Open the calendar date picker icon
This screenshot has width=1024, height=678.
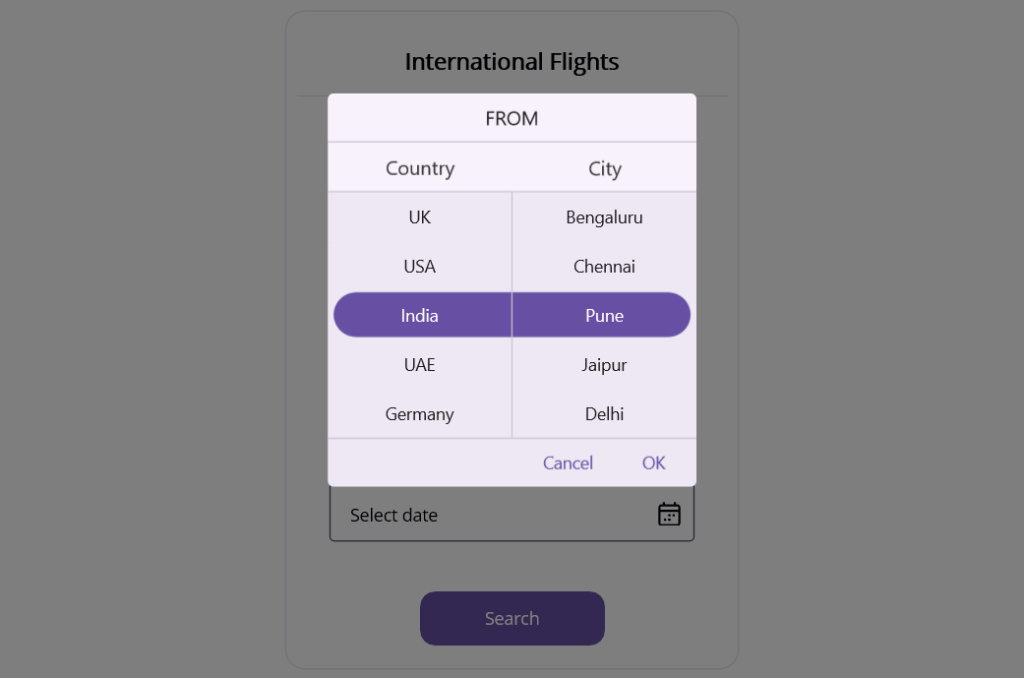tap(668, 512)
